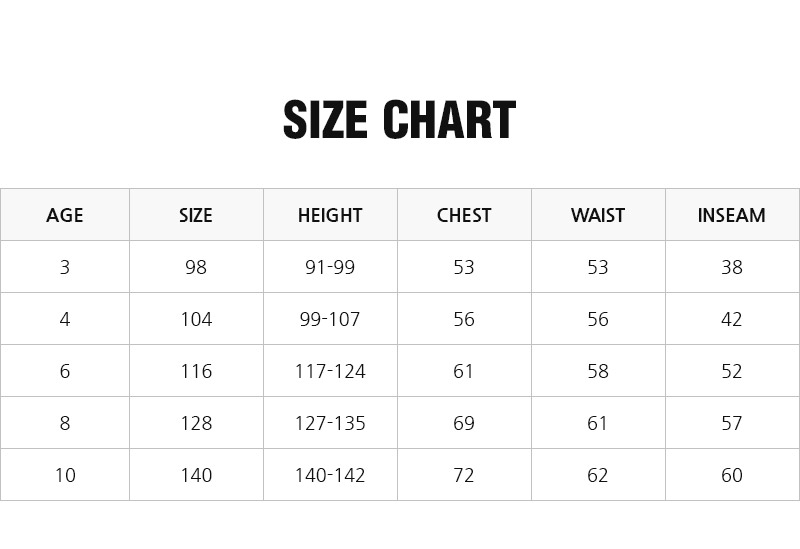Select the AGE column header
This screenshot has width=800, height=549.
[x=65, y=215]
